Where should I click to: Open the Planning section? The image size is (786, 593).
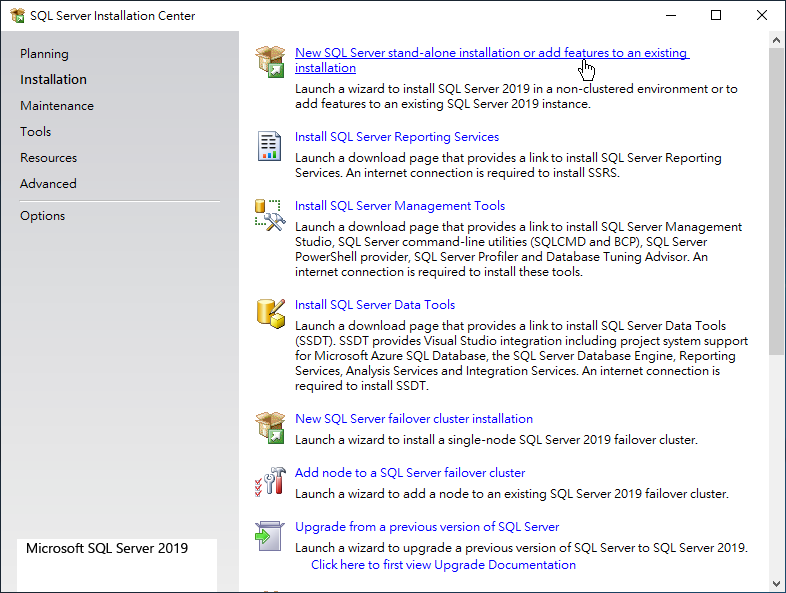pos(44,54)
